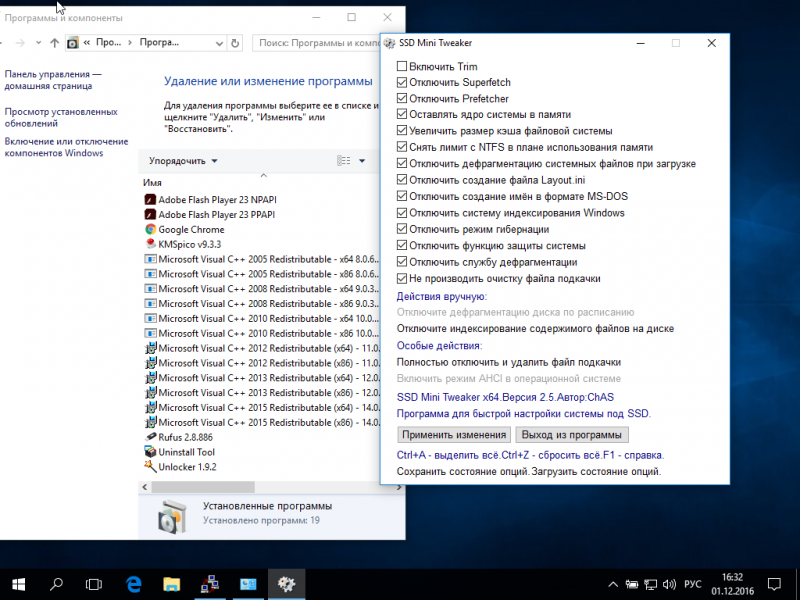Click the horizontal scrollbar thumb in program list
The height and width of the screenshot is (600, 800).
[x=203, y=487]
